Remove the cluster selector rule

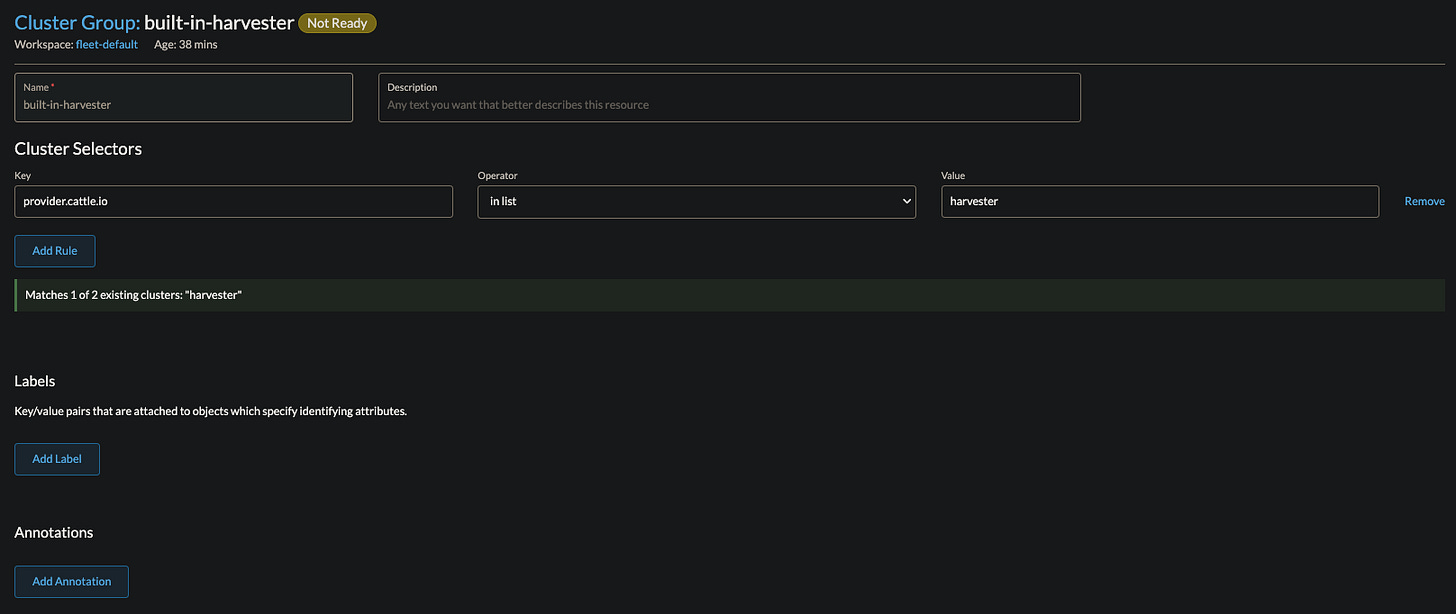[1424, 201]
